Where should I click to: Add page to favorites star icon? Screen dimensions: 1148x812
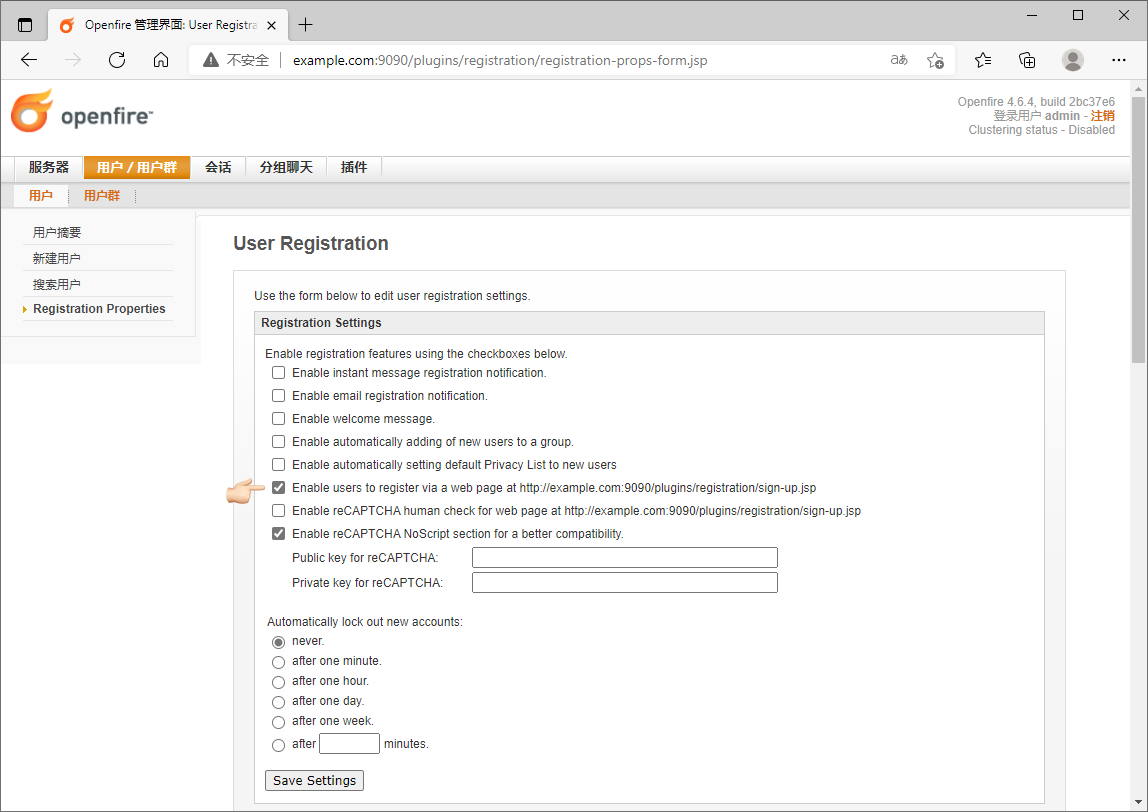pyautogui.click(x=935, y=60)
